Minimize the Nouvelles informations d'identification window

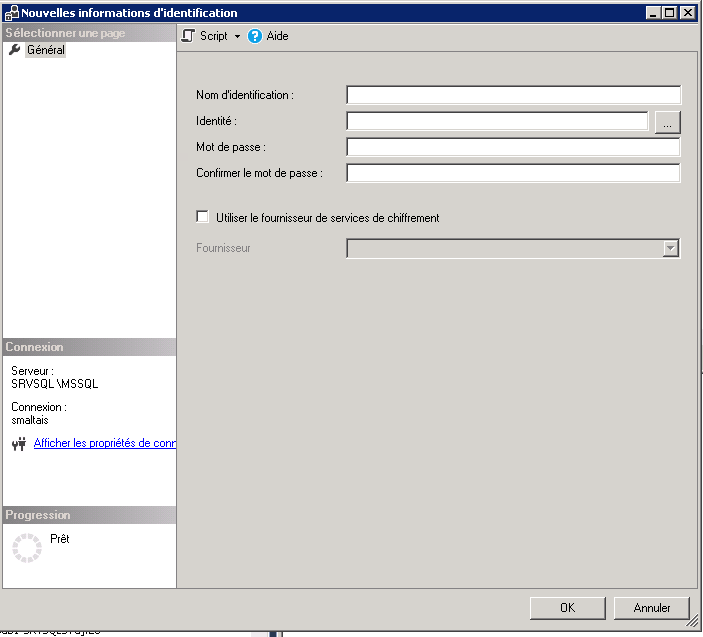[652, 13]
